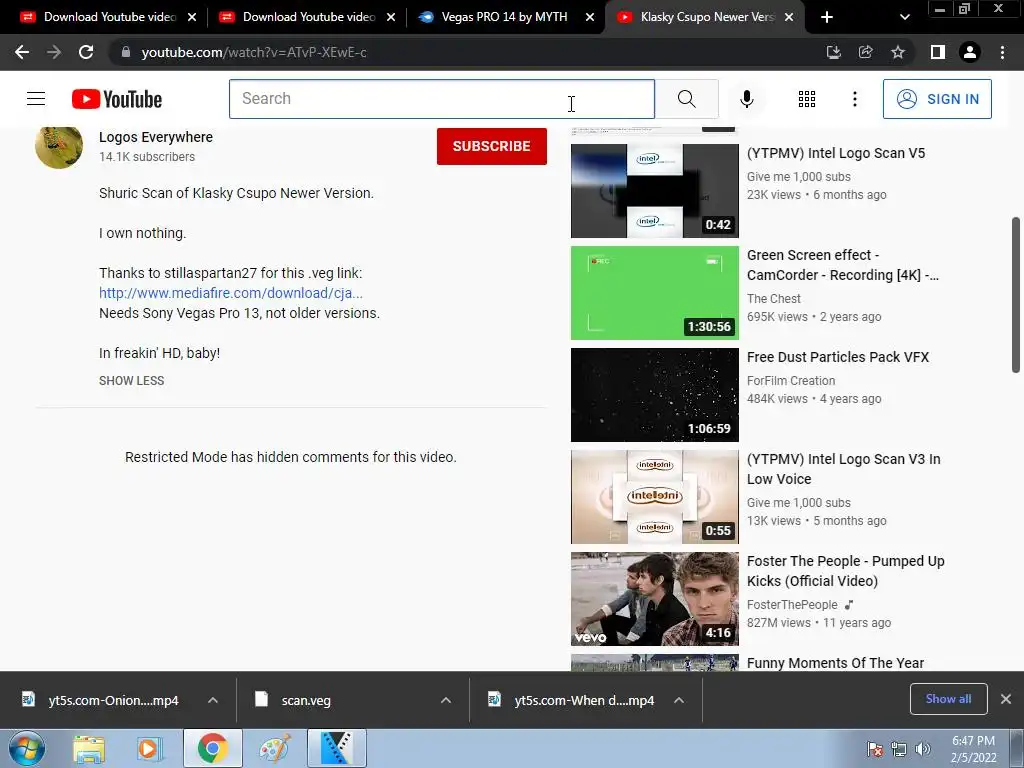Open FosterThePeople channel link

(x=792, y=605)
